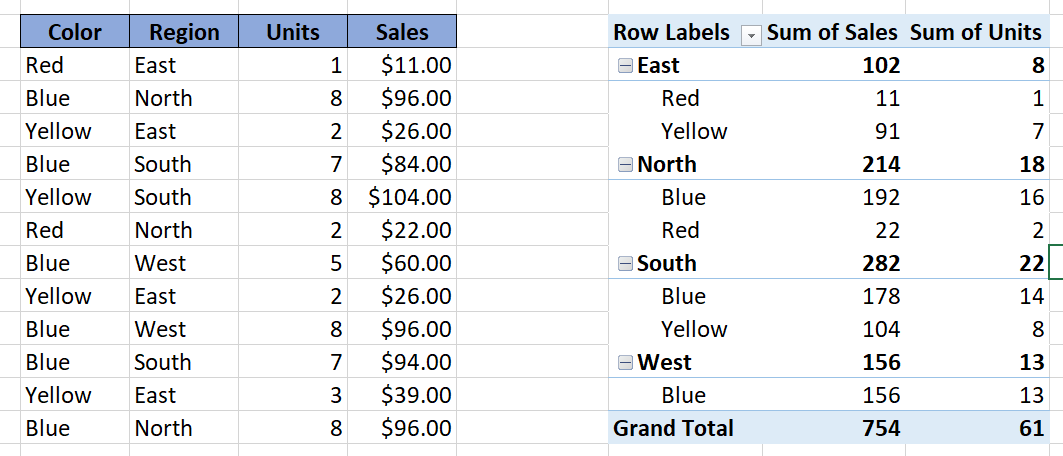Click the Grand Total sales value 754
This screenshot has width=1063, height=456.
[x=880, y=429]
